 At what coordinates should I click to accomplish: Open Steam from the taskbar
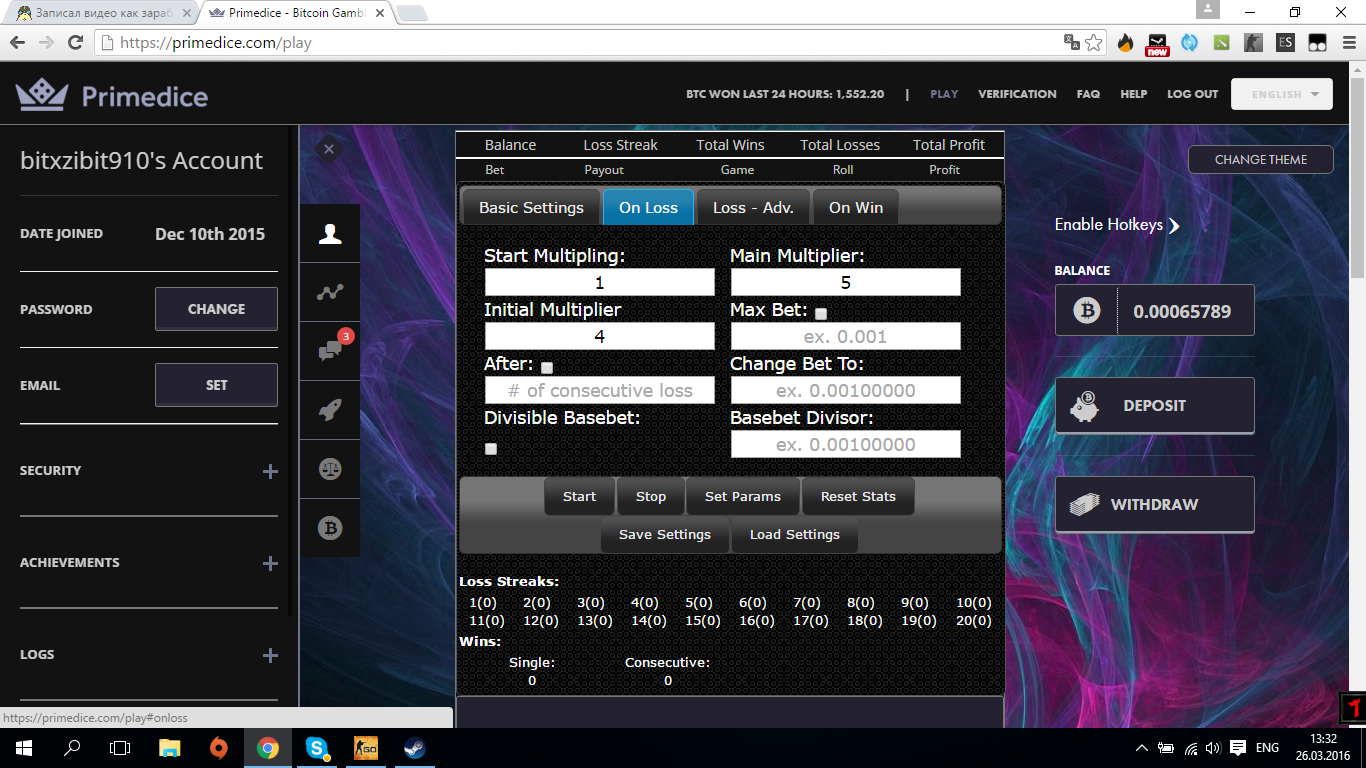tap(414, 747)
